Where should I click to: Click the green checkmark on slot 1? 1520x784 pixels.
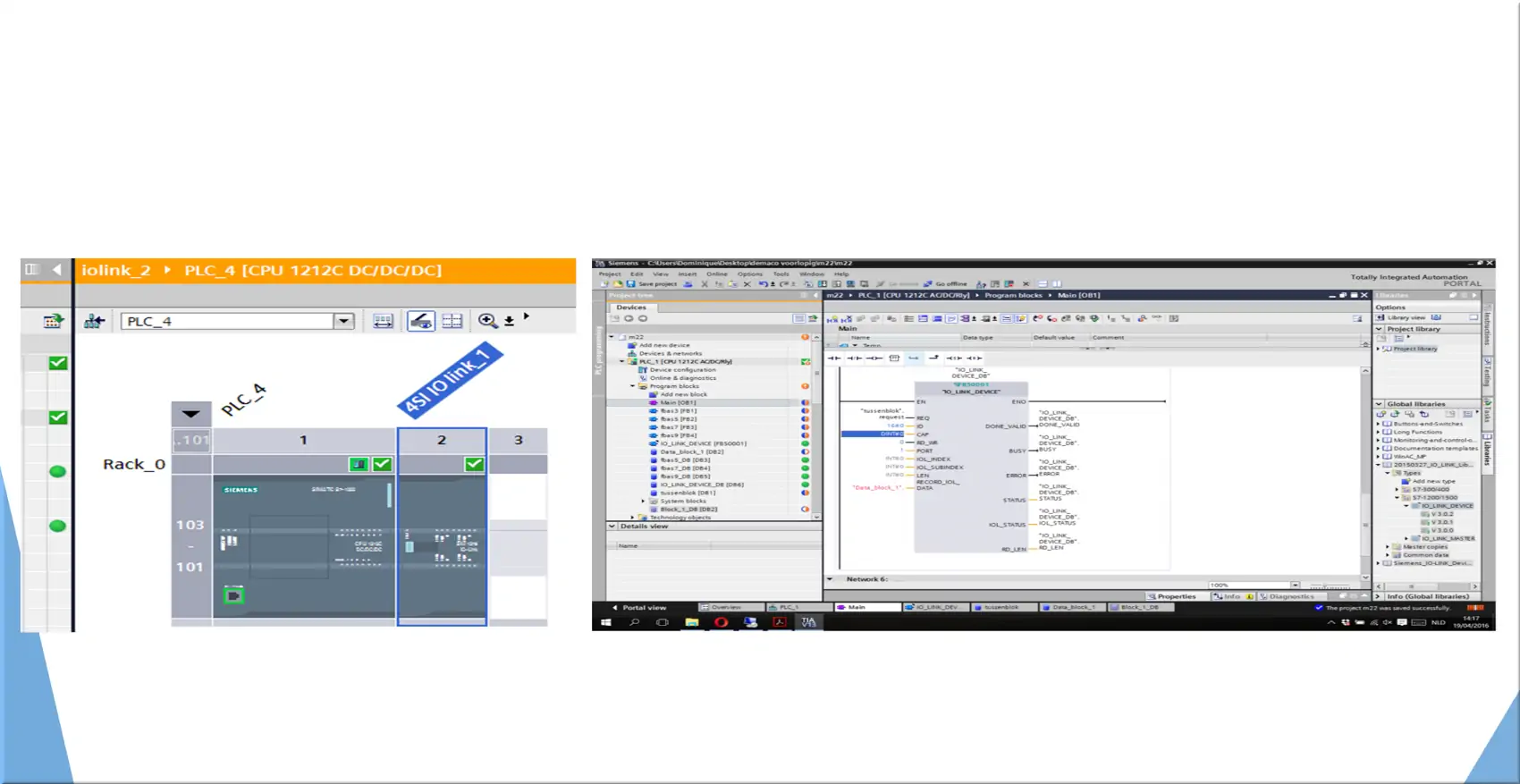click(382, 464)
